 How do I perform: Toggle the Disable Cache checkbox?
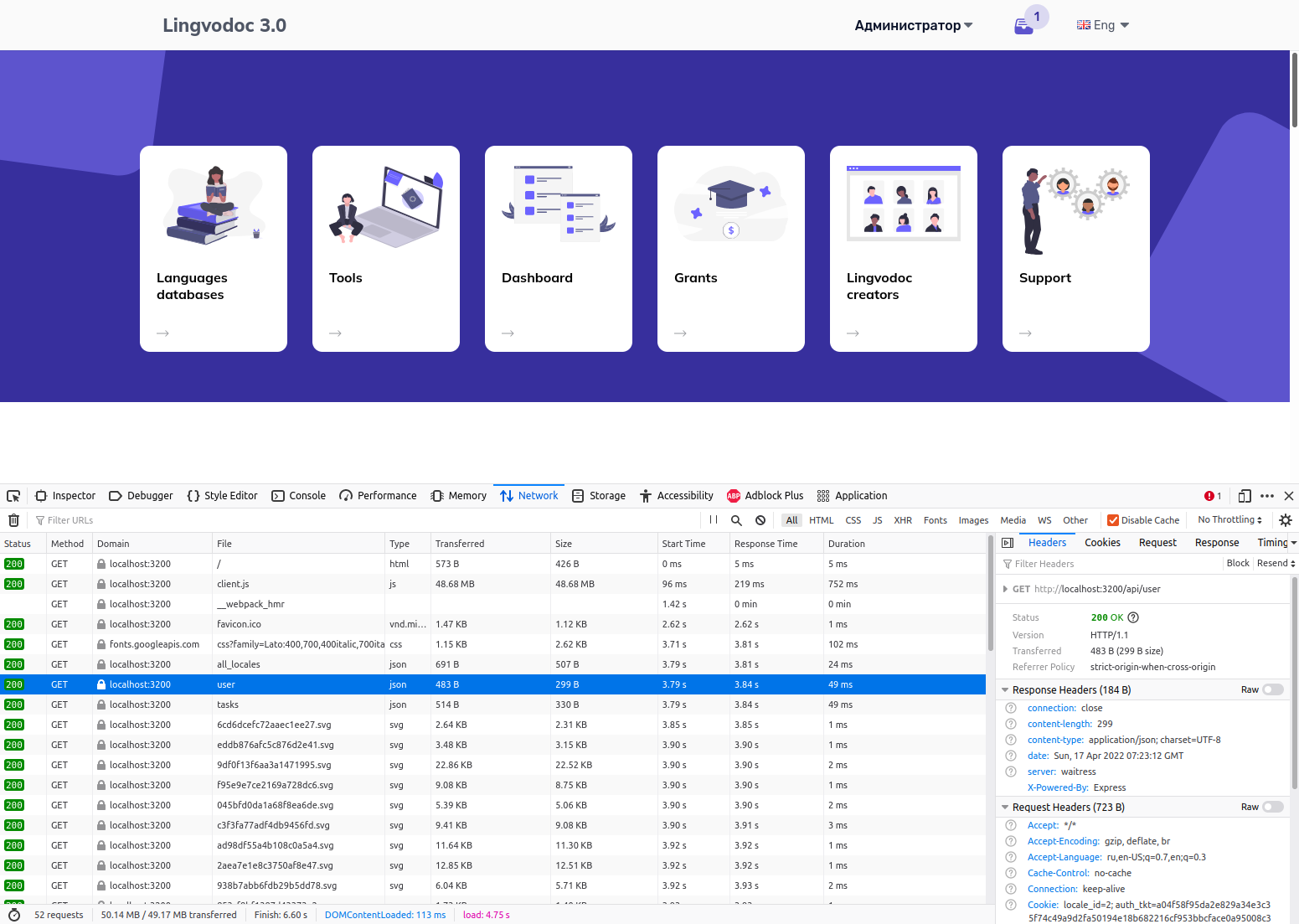(1113, 519)
